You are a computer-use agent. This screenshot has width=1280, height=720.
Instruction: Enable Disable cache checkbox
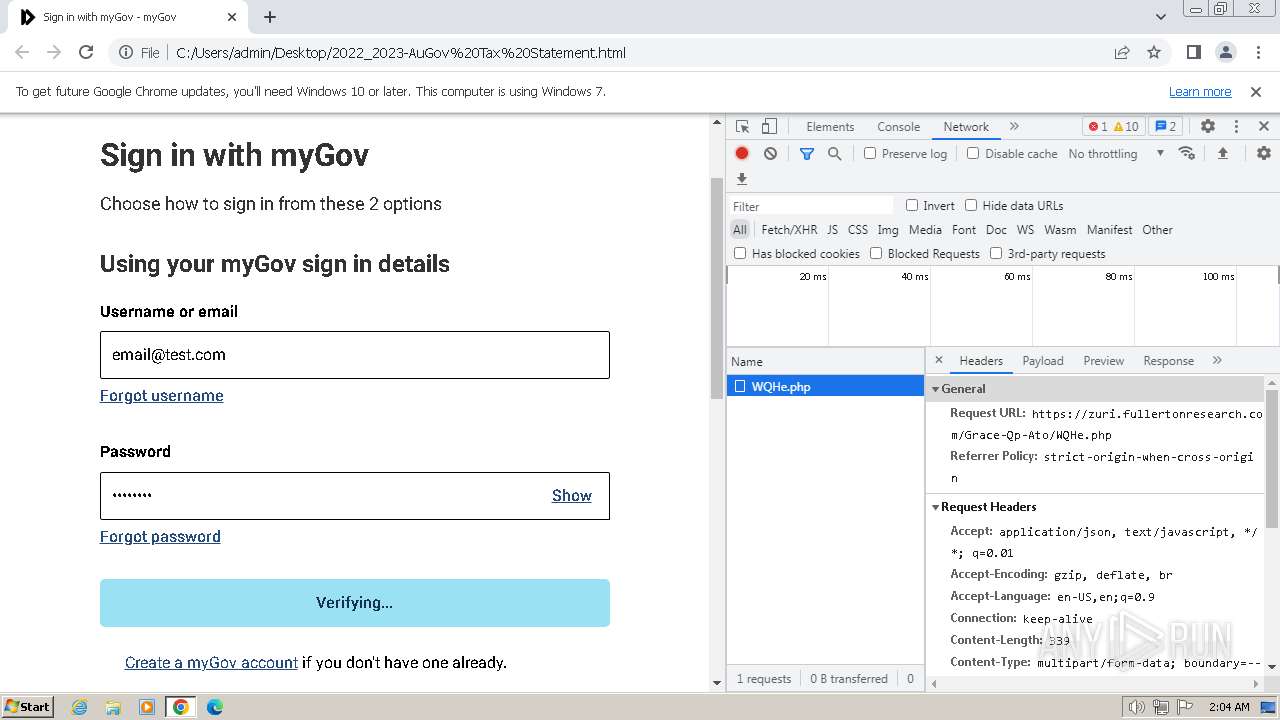(x=973, y=153)
